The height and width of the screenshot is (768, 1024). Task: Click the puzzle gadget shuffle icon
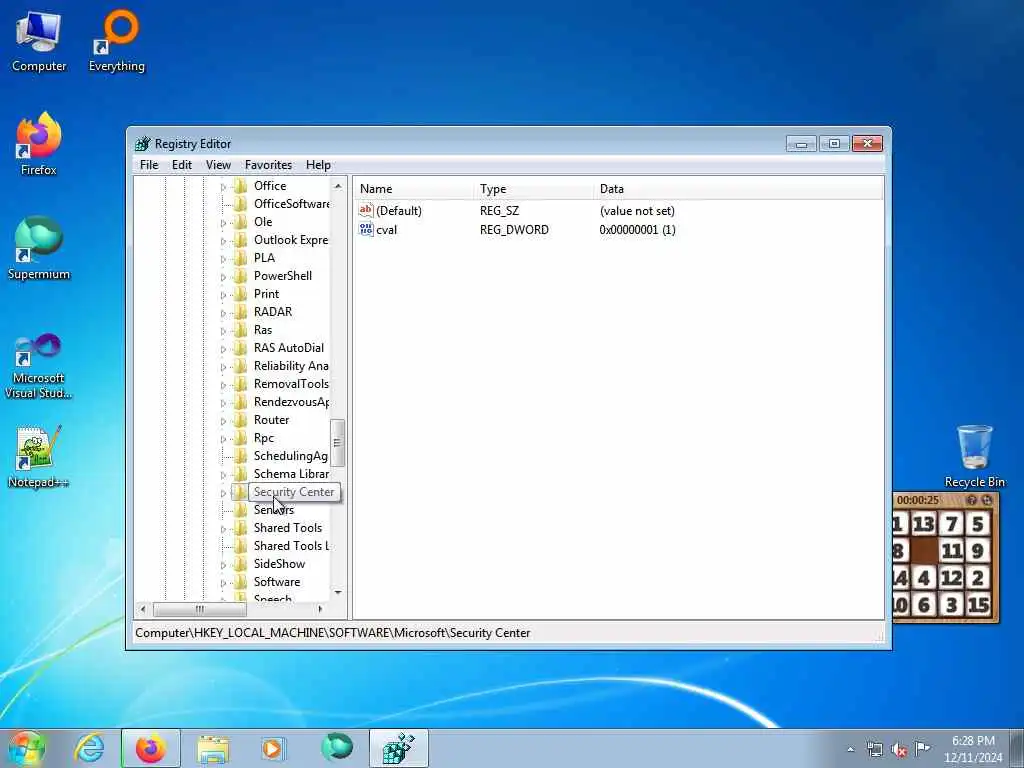click(987, 500)
